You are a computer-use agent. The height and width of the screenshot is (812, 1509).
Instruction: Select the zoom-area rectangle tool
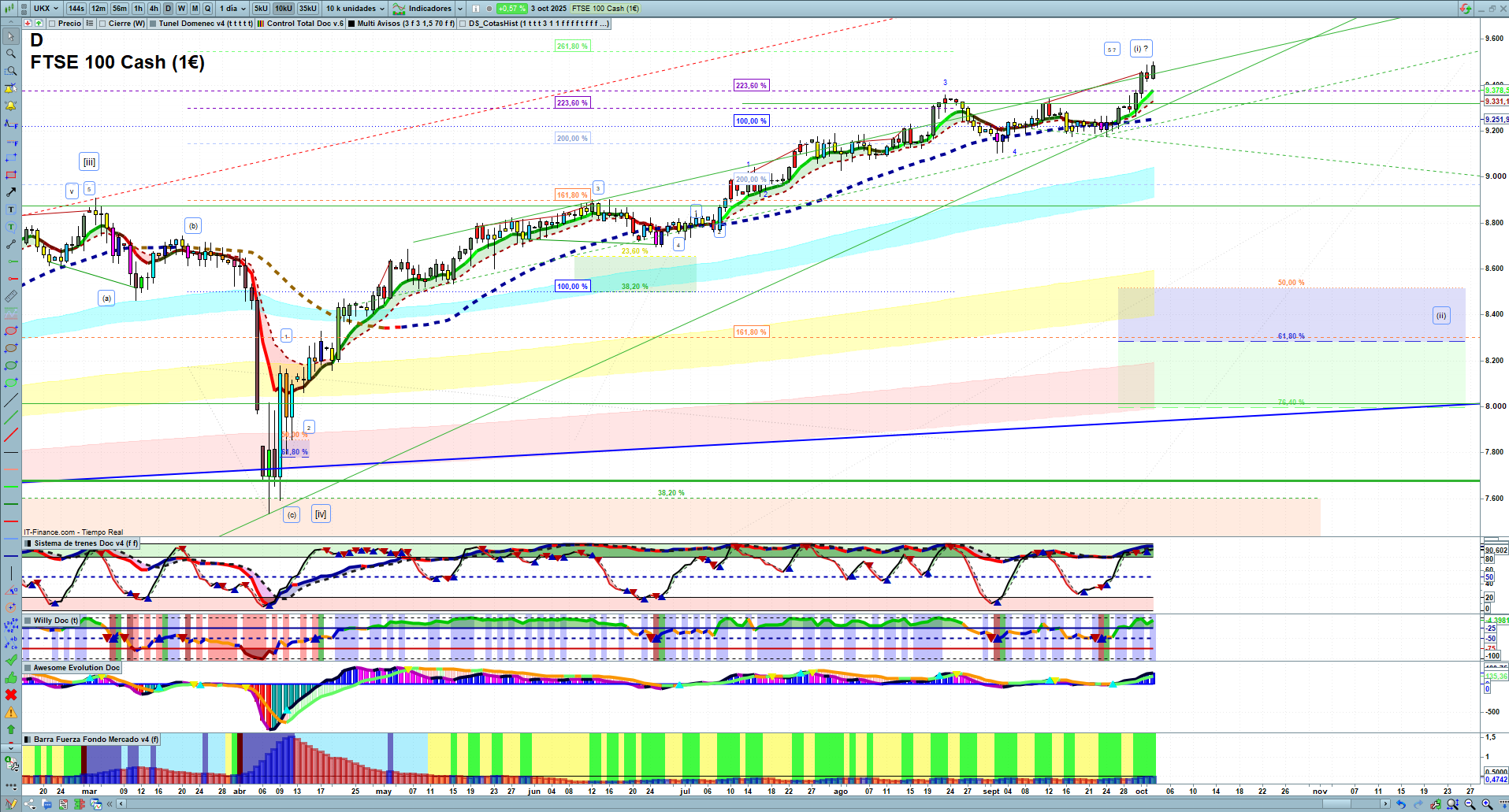11,71
